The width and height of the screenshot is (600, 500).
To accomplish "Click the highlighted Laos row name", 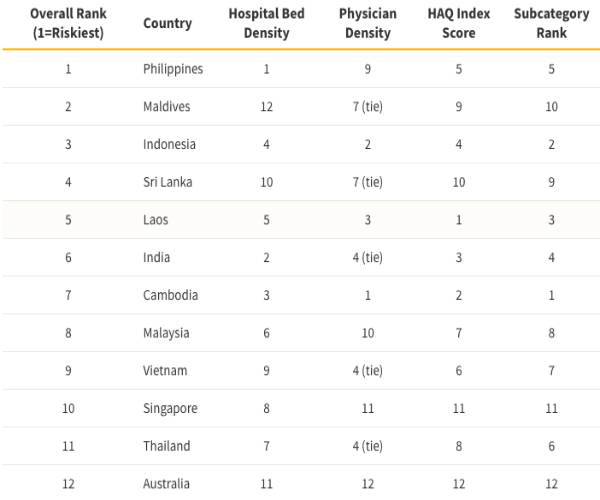I will (x=156, y=220).
